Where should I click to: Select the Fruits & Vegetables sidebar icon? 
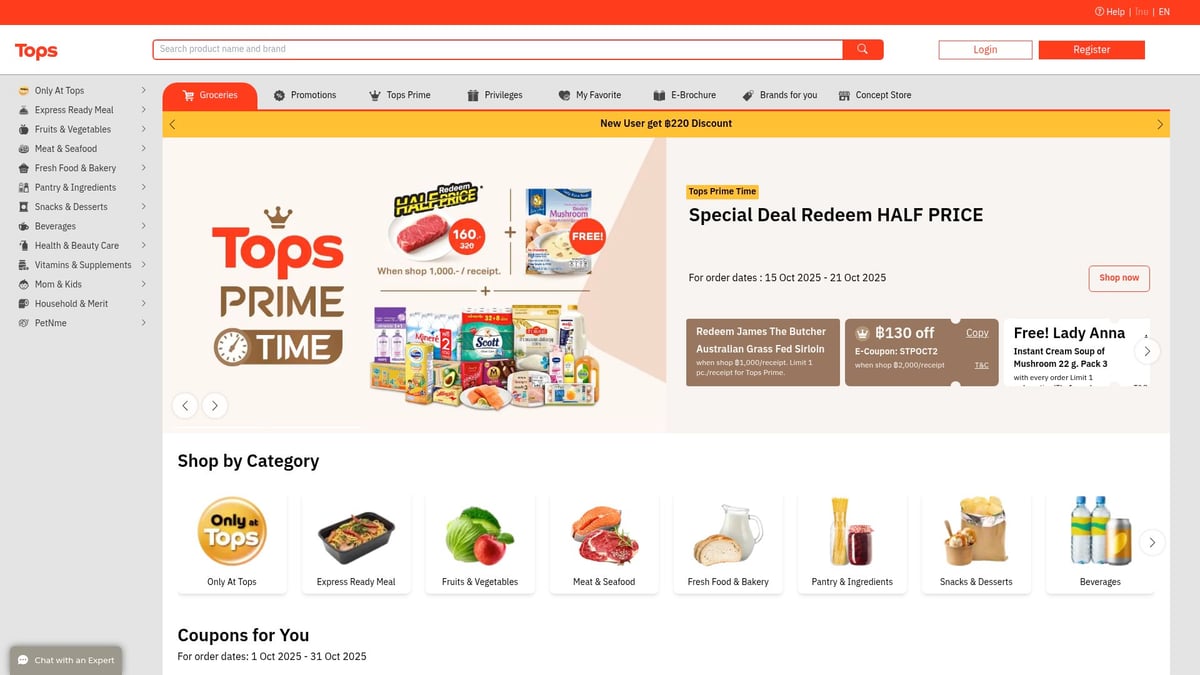tap(24, 129)
